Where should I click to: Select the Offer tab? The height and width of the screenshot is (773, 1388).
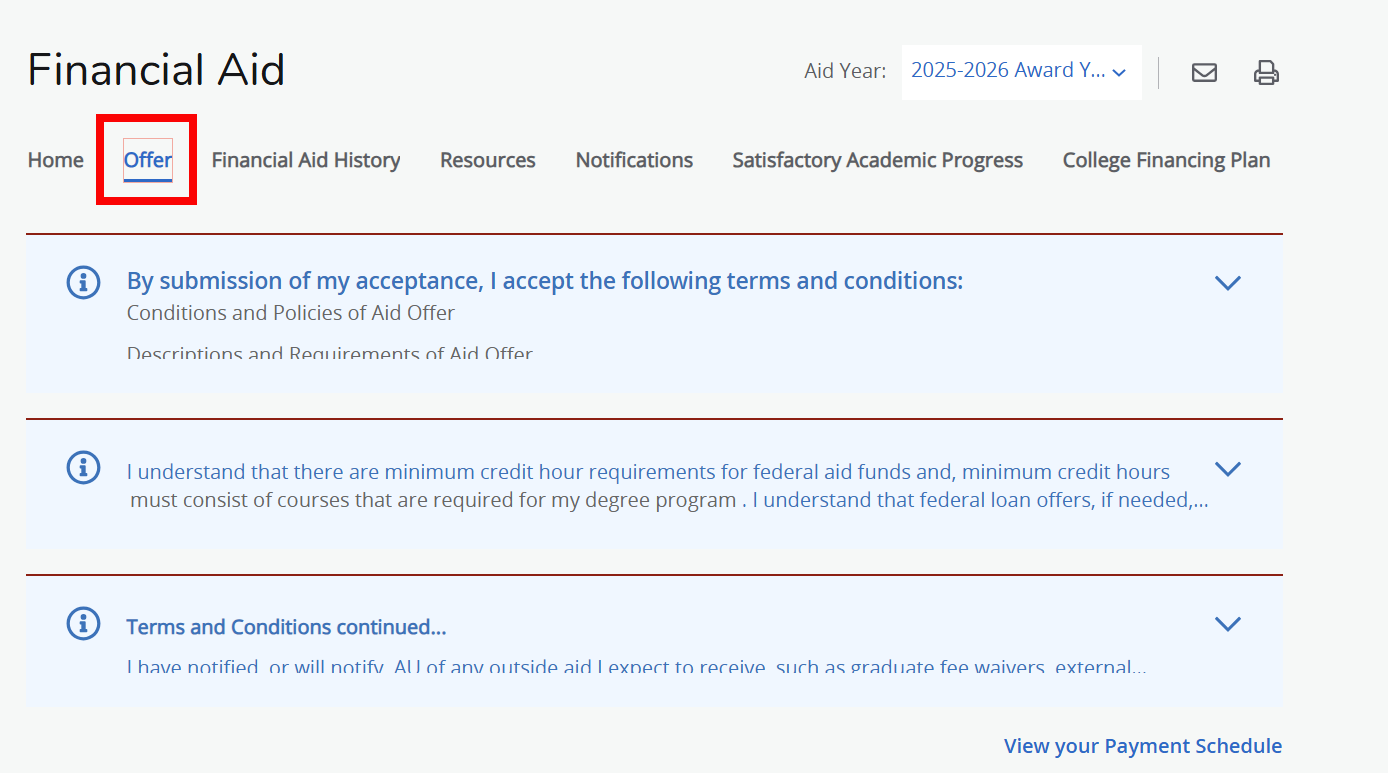146,160
